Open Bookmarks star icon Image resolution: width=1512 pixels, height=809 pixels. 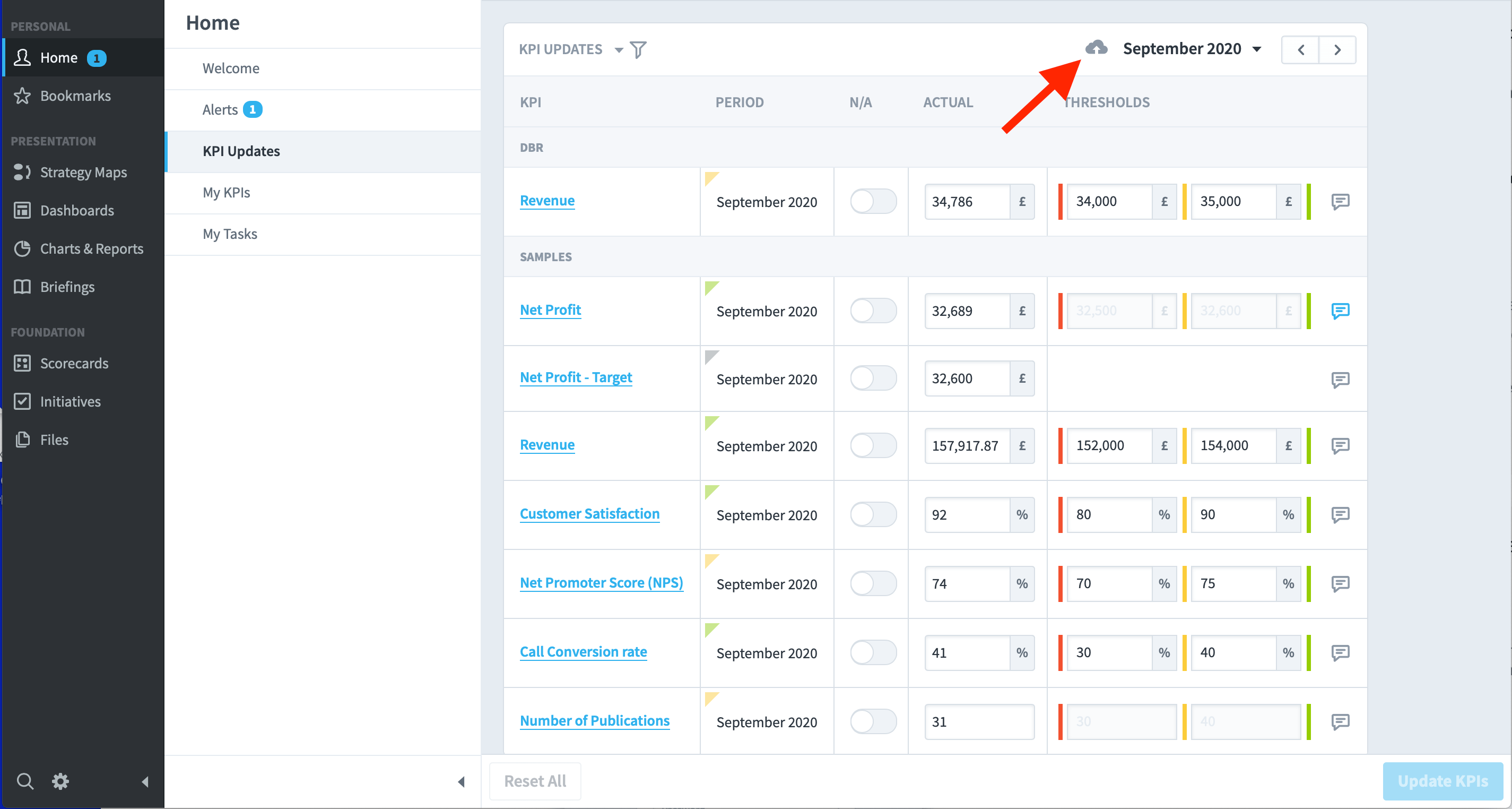22,96
